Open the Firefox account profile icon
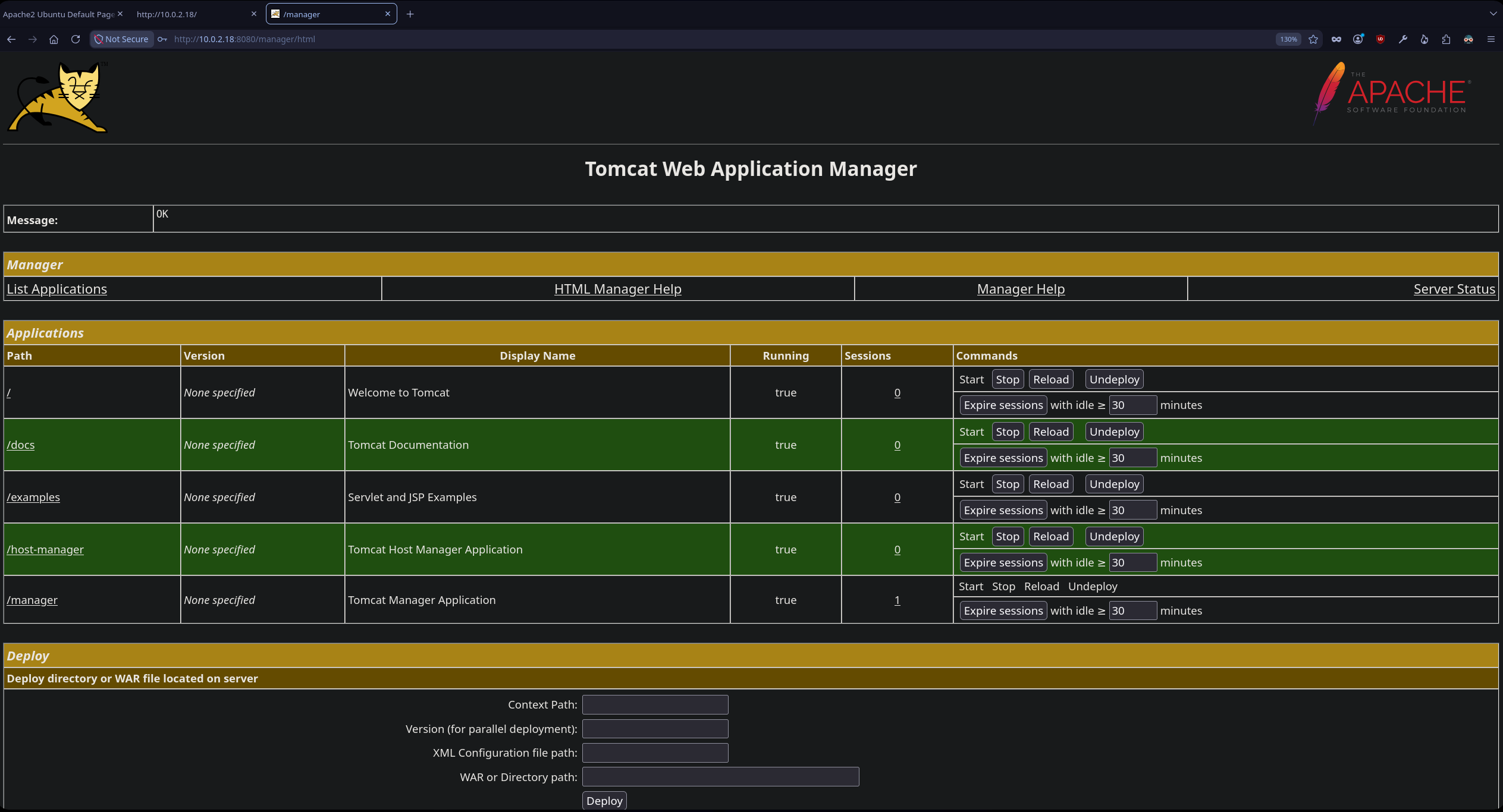The height and width of the screenshot is (812, 1503). click(x=1358, y=39)
